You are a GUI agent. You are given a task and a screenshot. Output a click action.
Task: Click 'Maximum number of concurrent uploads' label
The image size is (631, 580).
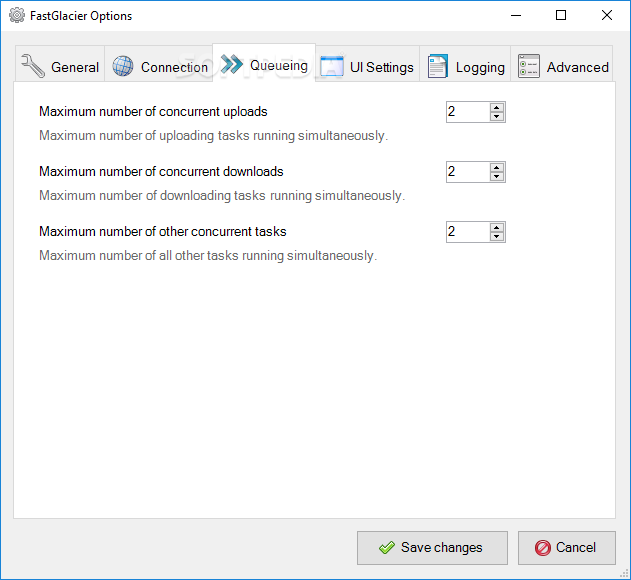[153, 111]
